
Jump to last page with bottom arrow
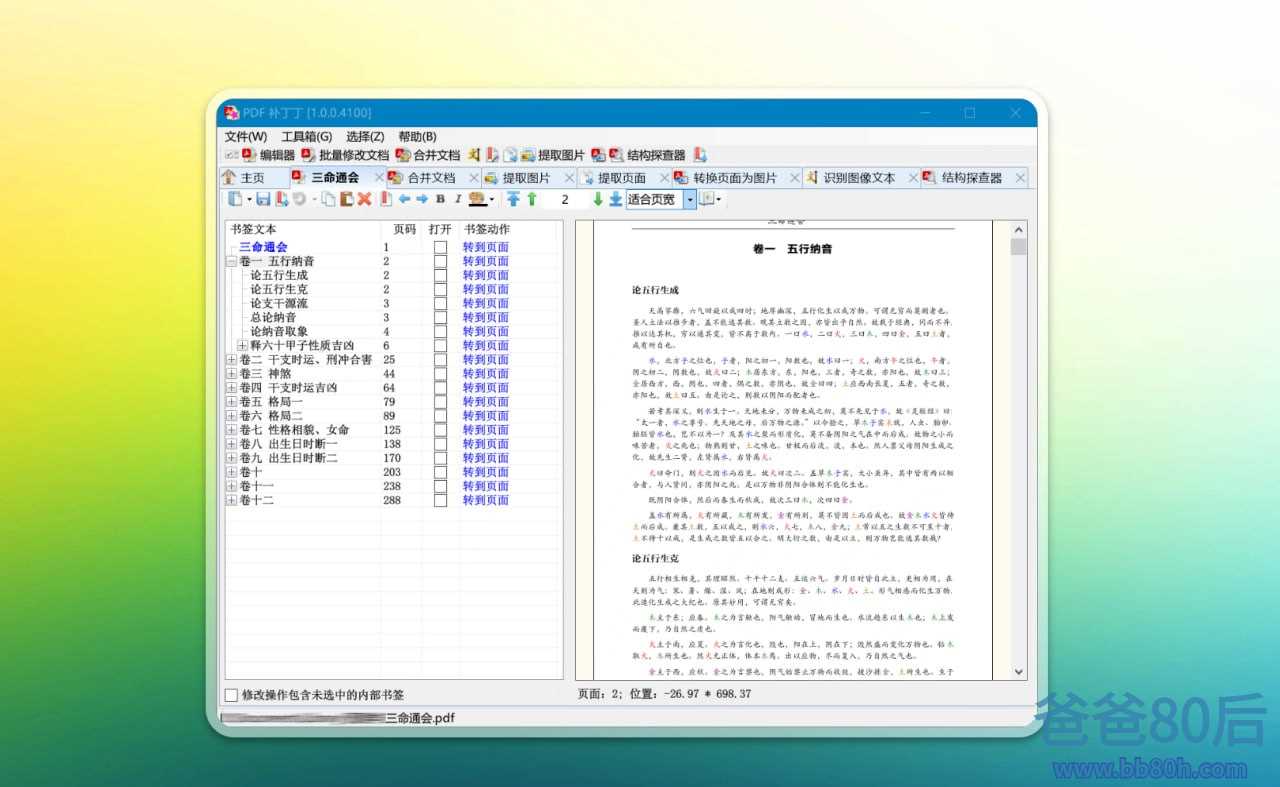(615, 200)
